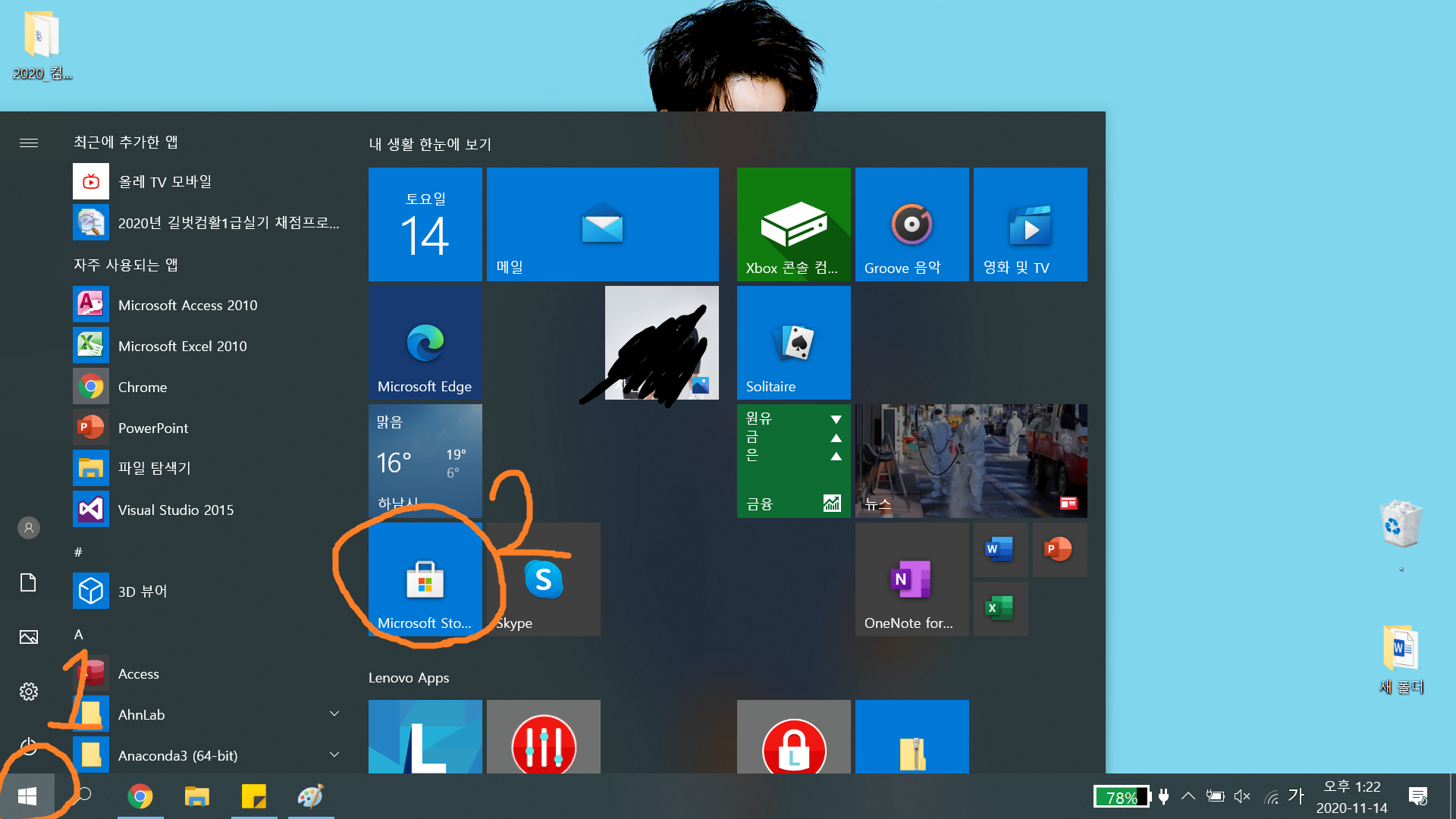Expand the Start menu hamburger icon
This screenshot has height=819, width=1456.
click(x=29, y=143)
